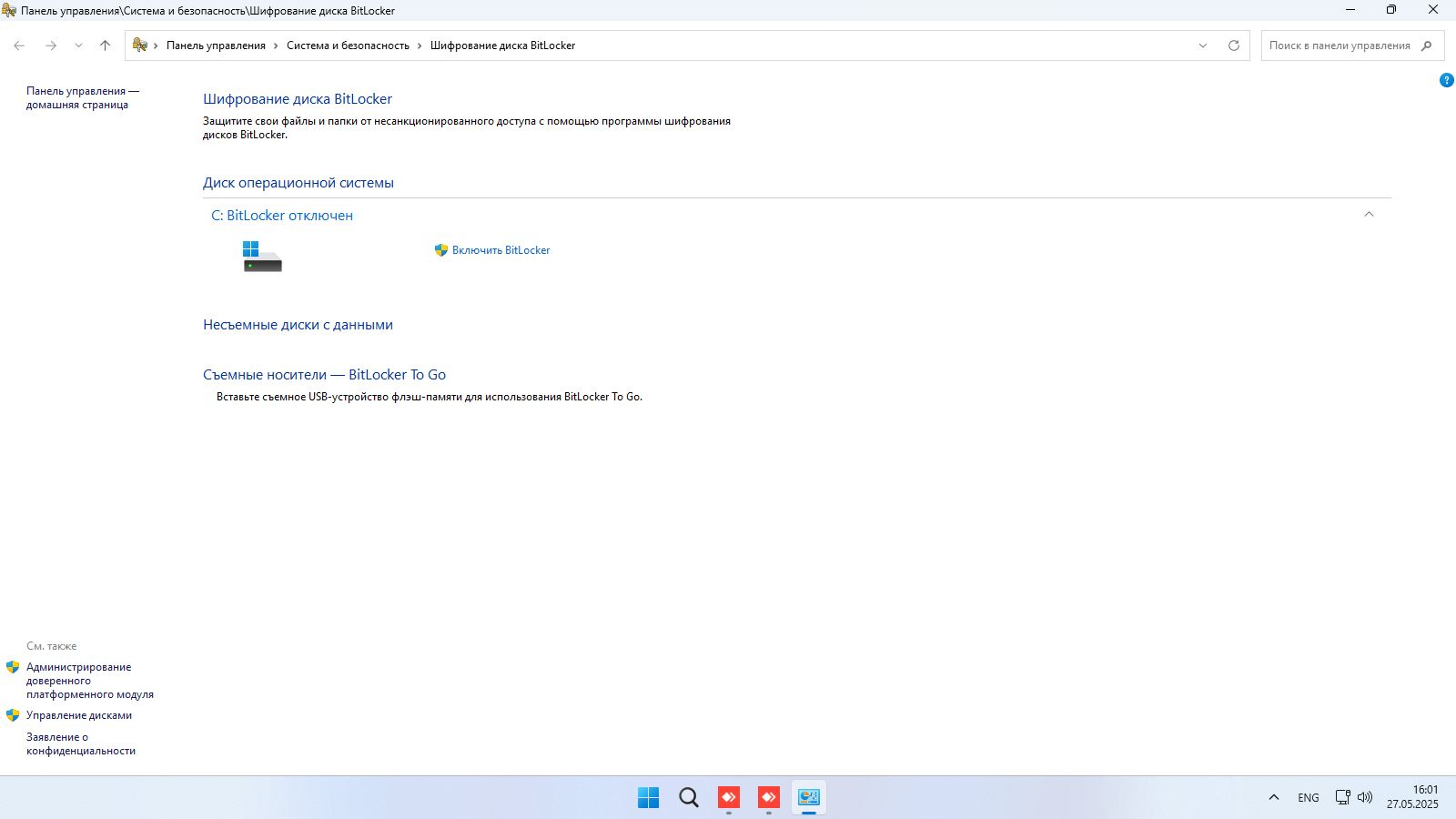
Task: Expand the chevron after Панель управления breadcrumb
Action: point(277,45)
